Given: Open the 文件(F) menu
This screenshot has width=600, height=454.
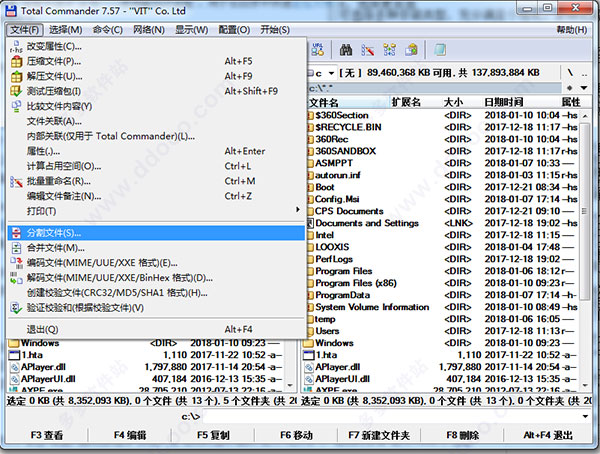Looking at the screenshot, I should [x=25, y=29].
